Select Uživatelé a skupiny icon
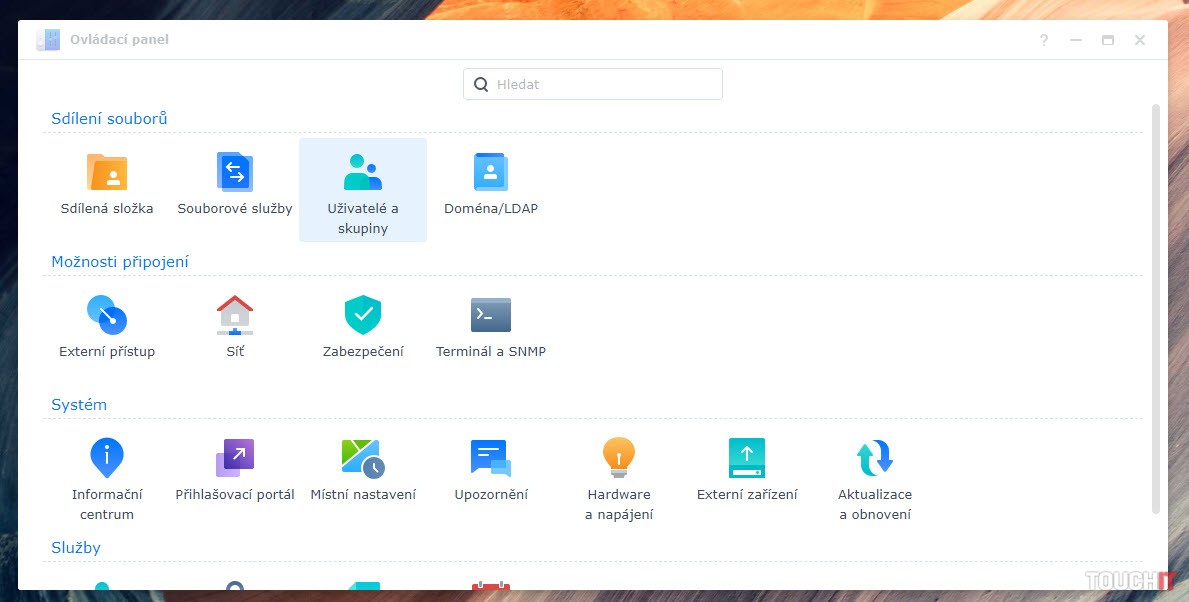Viewport: 1189px width, 602px height. click(363, 173)
